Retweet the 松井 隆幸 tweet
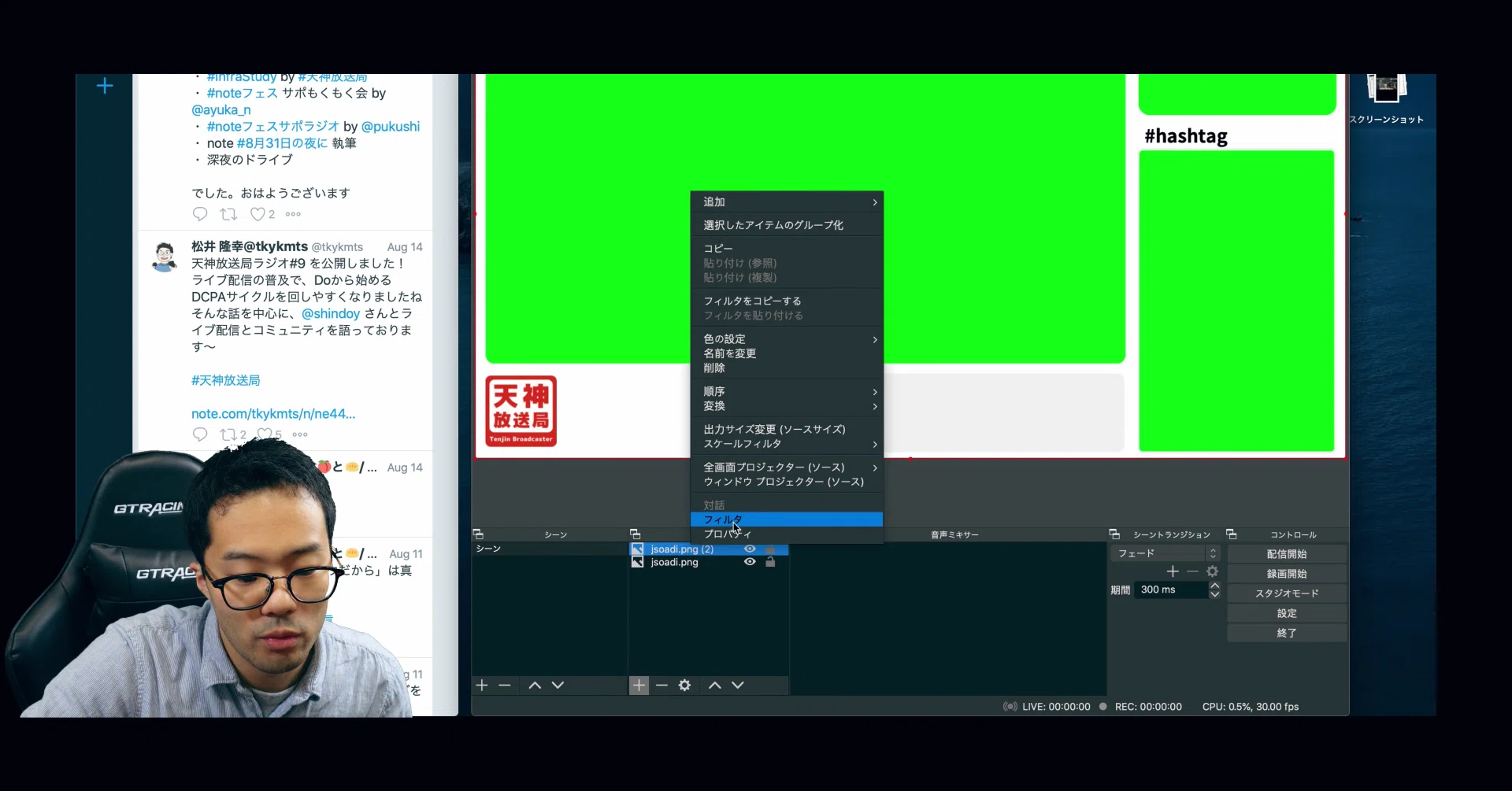The height and width of the screenshot is (791, 1512). pyautogui.click(x=228, y=434)
